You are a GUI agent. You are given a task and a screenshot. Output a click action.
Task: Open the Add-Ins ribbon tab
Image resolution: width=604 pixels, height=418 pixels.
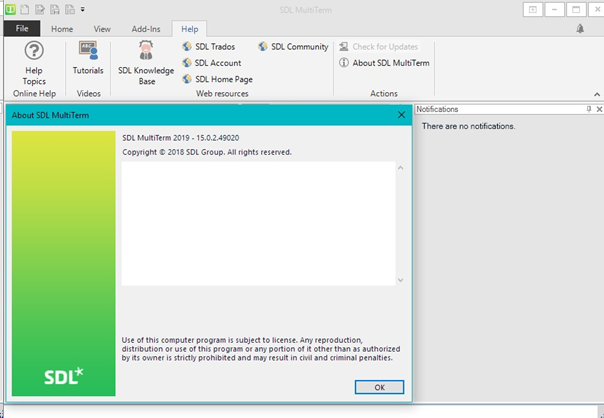(x=146, y=29)
